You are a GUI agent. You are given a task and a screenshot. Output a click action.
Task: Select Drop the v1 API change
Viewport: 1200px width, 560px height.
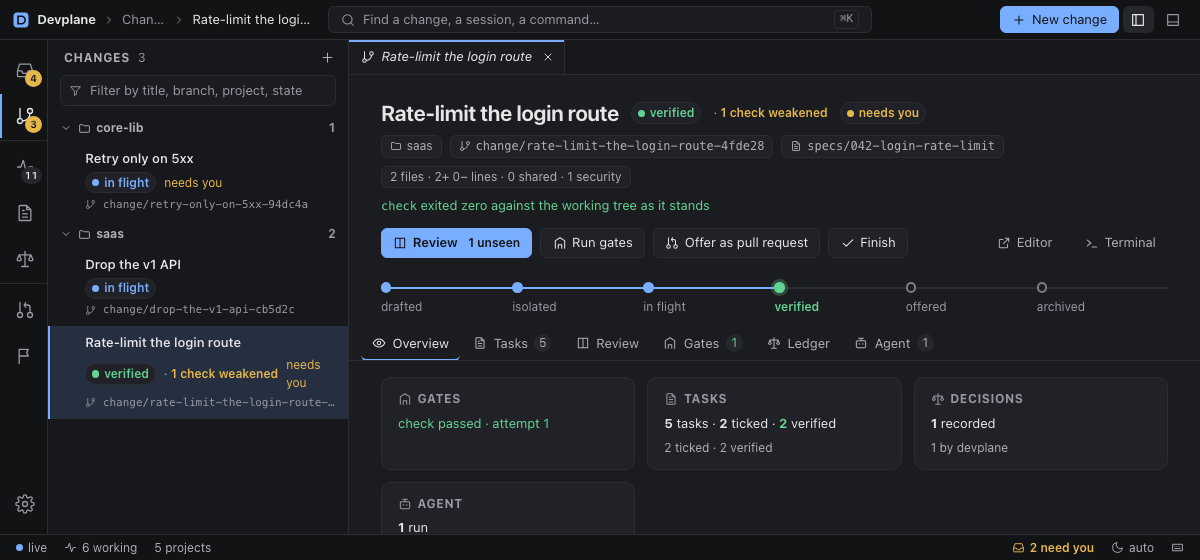198,287
